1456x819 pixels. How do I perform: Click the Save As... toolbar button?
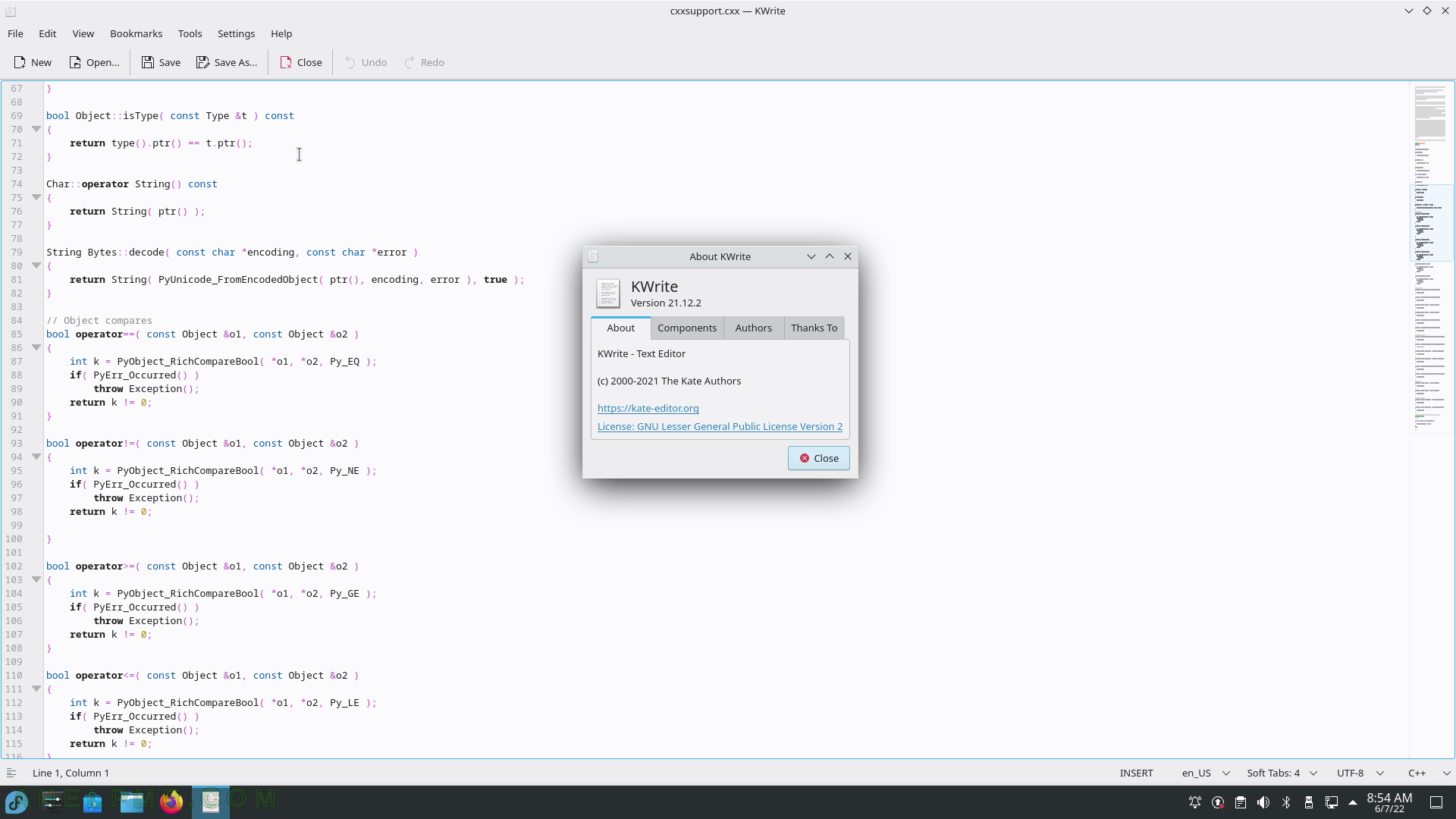pos(227,62)
